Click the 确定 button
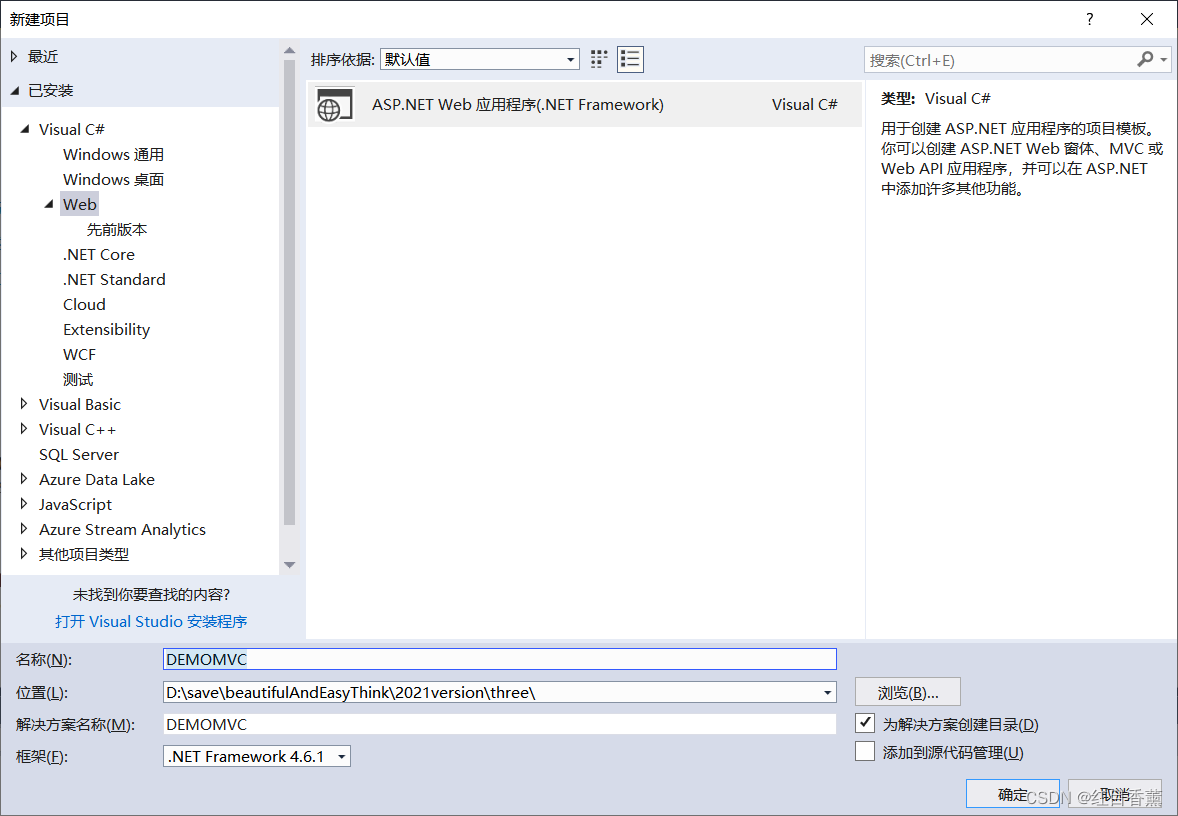The height and width of the screenshot is (816, 1178). tap(1013, 794)
